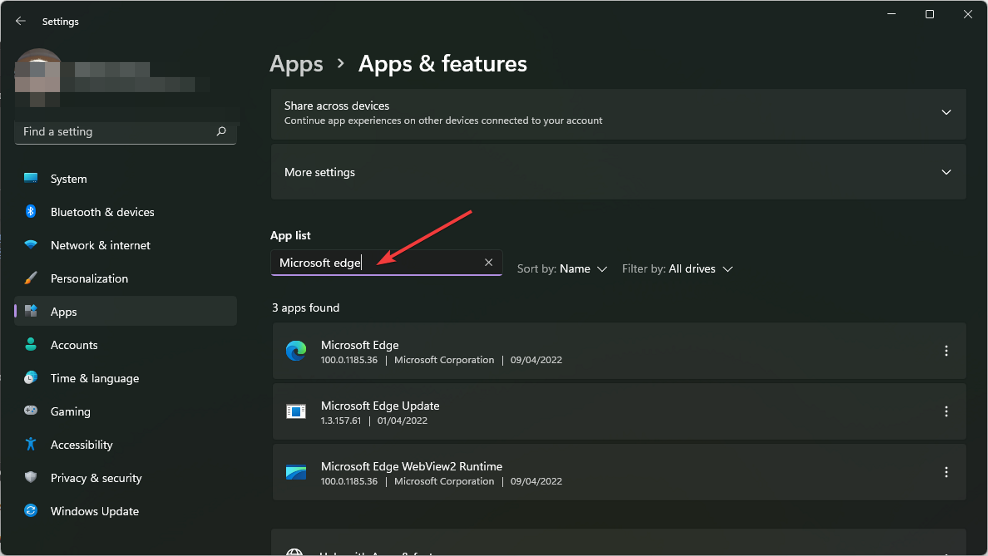Maximize the Settings window
988x556 pixels.
click(929, 14)
